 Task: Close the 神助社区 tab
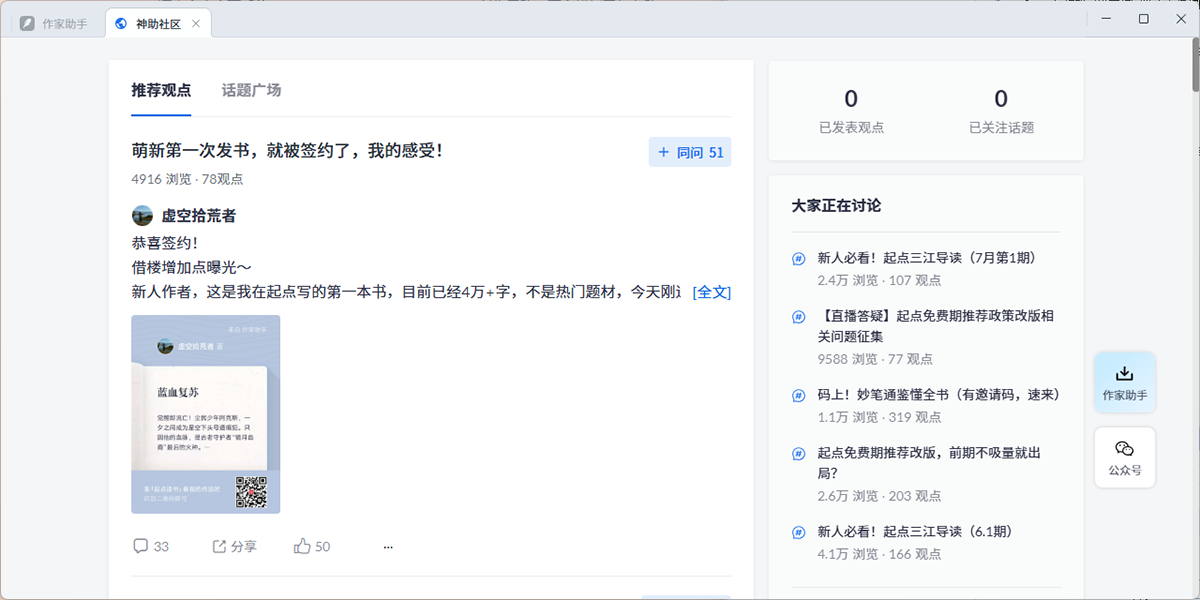195,23
